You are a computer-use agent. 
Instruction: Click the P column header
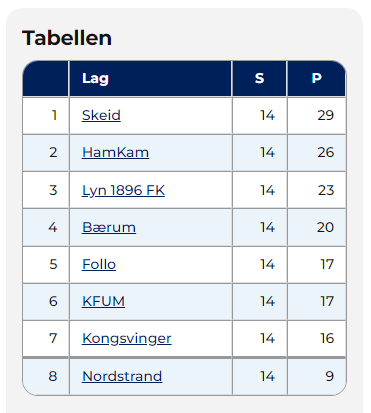pyautogui.click(x=316, y=78)
